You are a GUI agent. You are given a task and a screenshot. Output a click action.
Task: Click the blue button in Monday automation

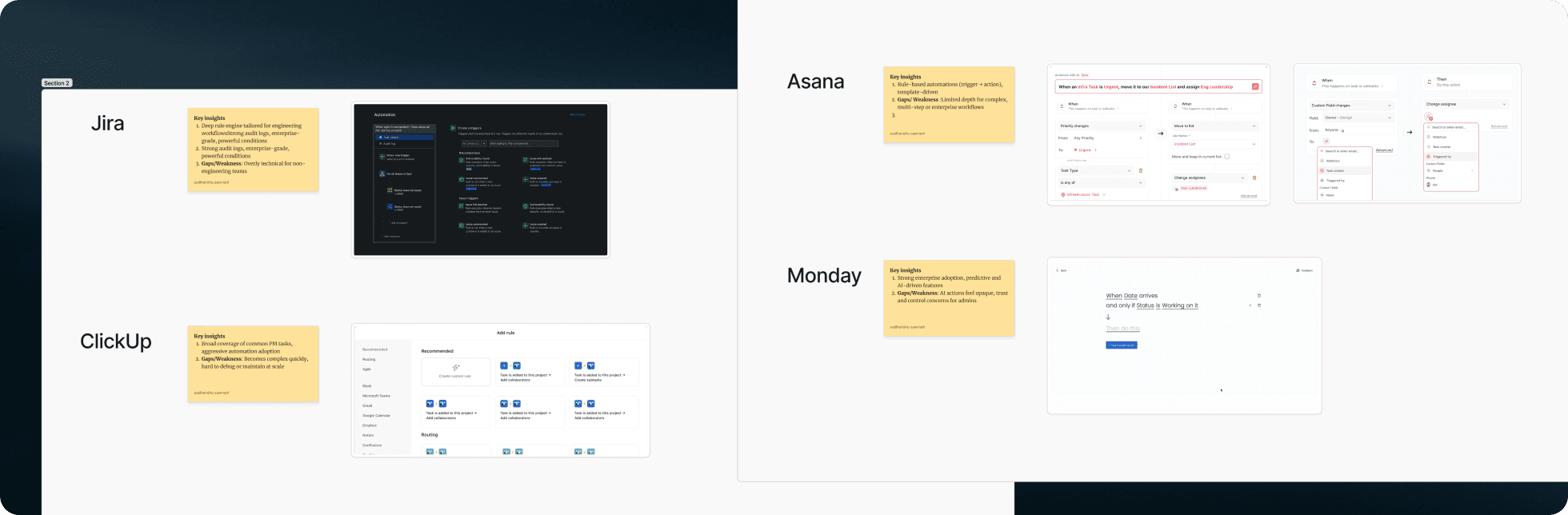[1121, 345]
